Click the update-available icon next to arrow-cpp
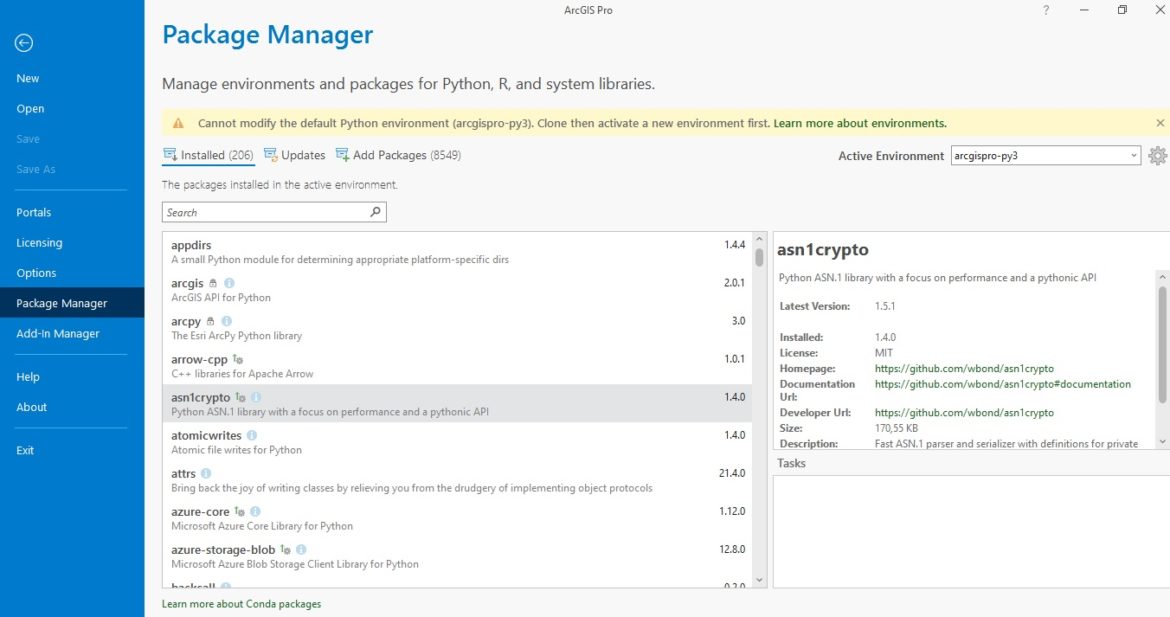 pos(238,360)
